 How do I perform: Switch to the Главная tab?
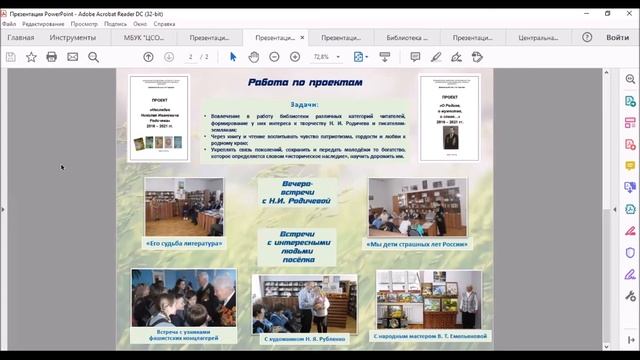click(21, 38)
